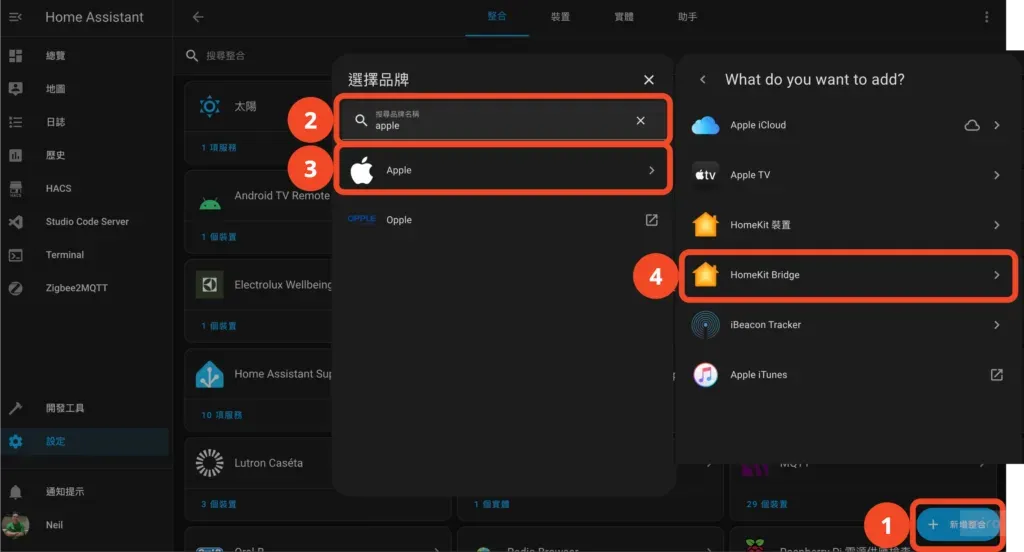Expand the Apple iCloud option
The height and width of the screenshot is (552, 1024).
coord(848,125)
